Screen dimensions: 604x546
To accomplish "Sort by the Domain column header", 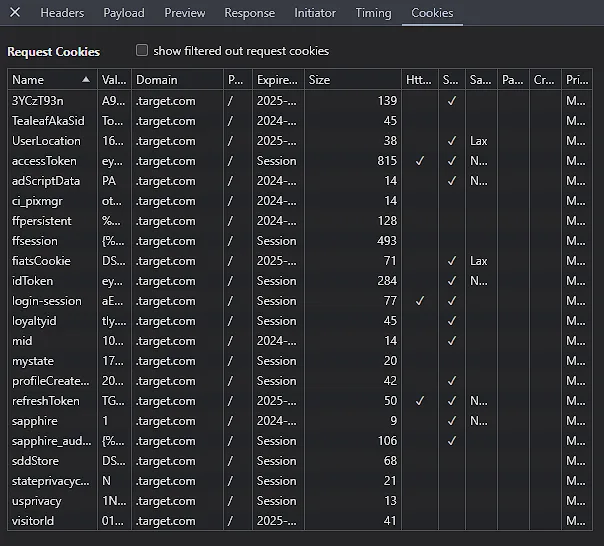I will click(177, 80).
